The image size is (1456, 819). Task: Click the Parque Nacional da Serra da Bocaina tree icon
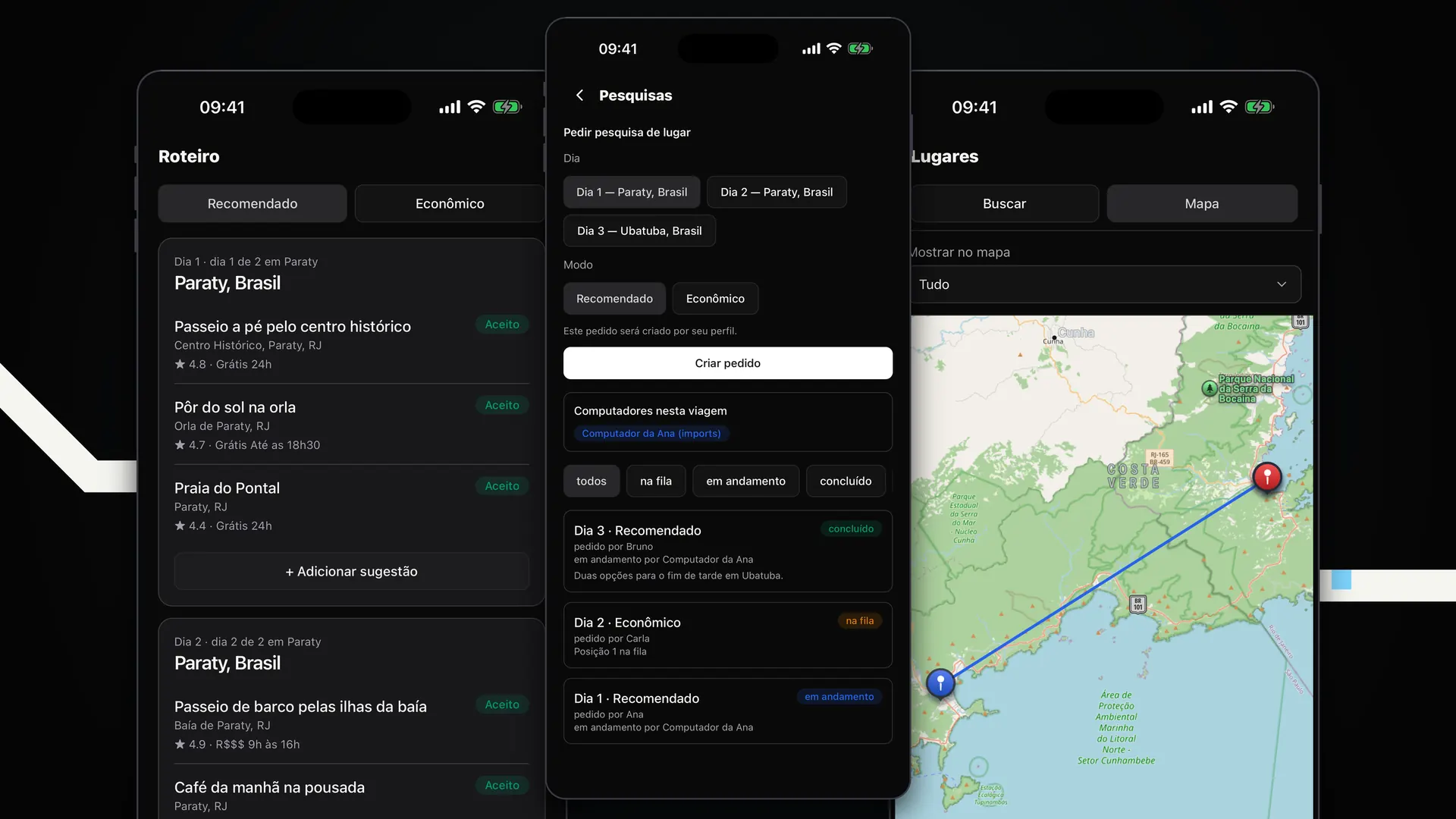tap(1210, 388)
